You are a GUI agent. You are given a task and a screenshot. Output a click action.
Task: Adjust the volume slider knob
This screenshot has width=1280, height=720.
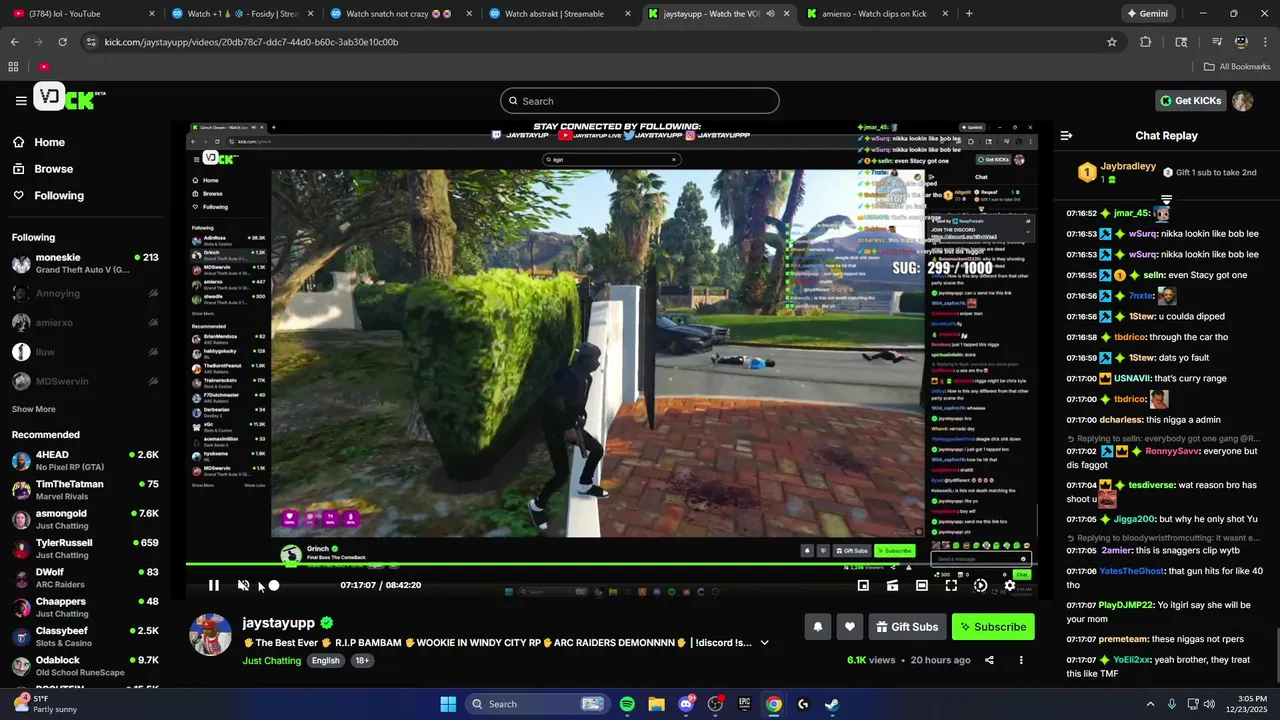point(274,585)
